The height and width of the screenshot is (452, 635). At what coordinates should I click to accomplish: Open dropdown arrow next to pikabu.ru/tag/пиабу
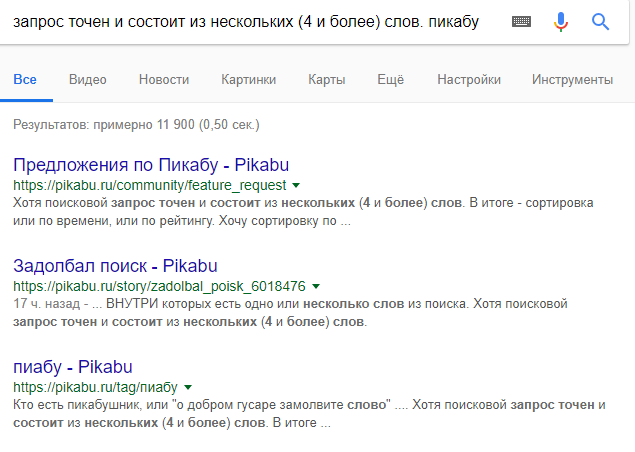click(188, 386)
